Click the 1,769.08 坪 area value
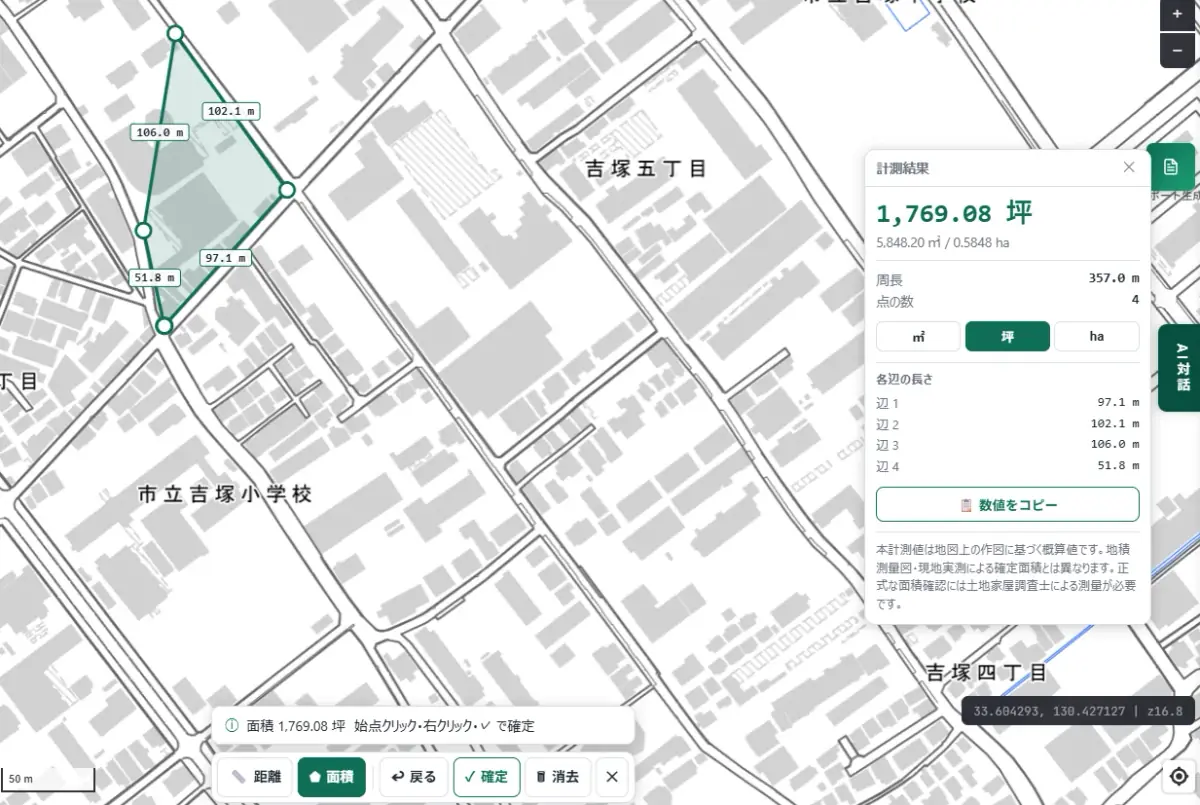Screen dimensions: 1200x805 pyautogui.click(x=954, y=213)
